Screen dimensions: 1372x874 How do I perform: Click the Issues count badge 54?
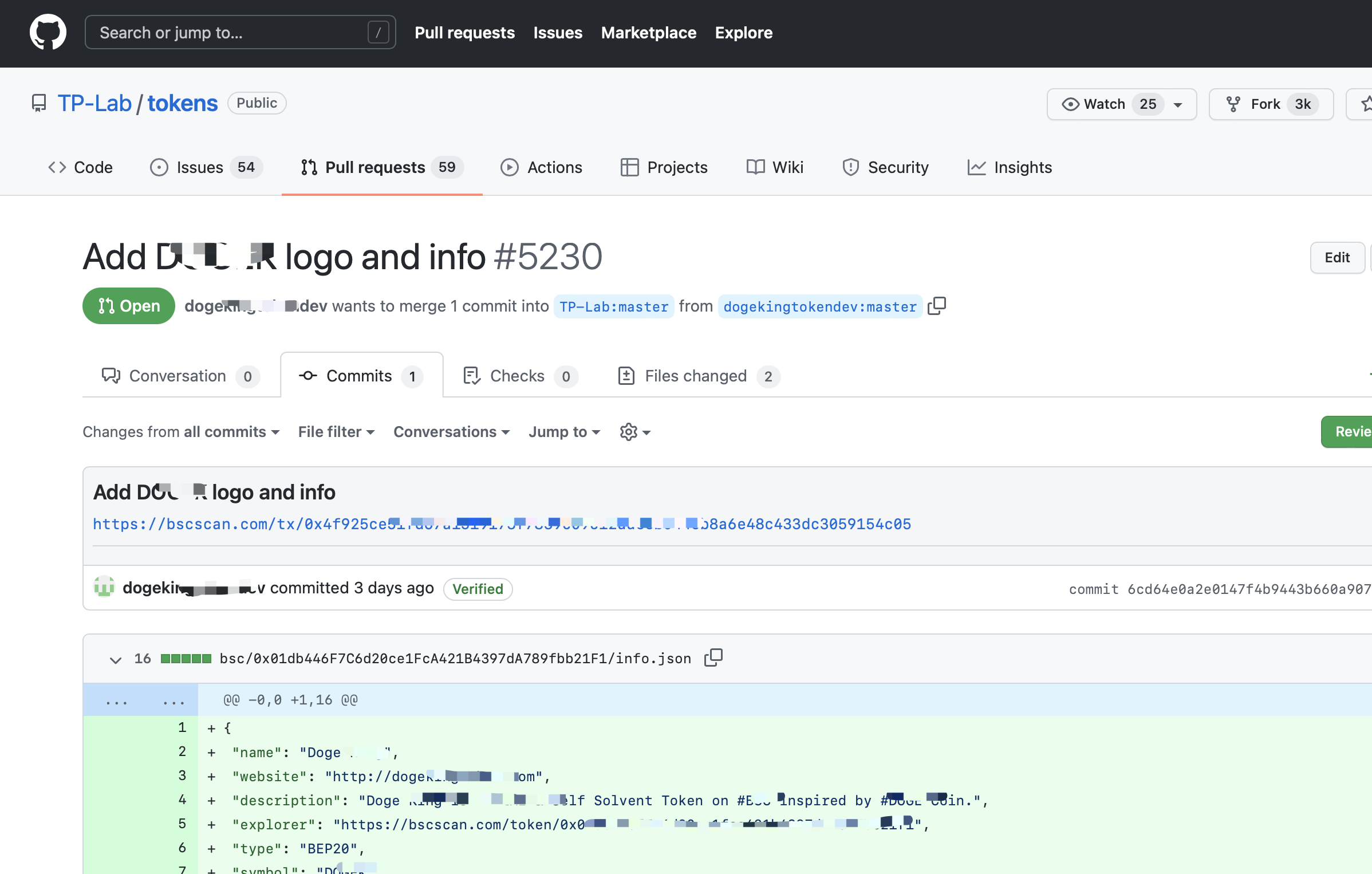(x=246, y=167)
